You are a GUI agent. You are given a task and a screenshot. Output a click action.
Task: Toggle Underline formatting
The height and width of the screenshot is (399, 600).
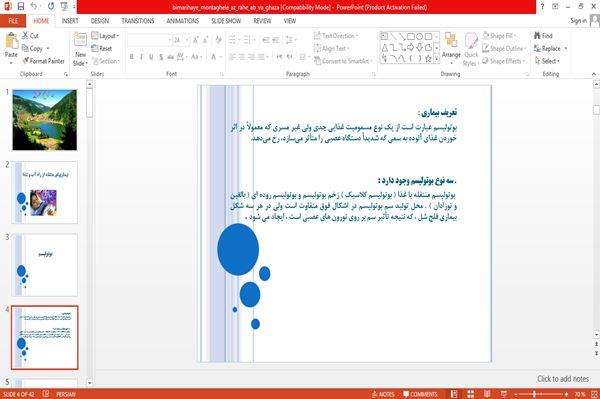(x=151, y=57)
